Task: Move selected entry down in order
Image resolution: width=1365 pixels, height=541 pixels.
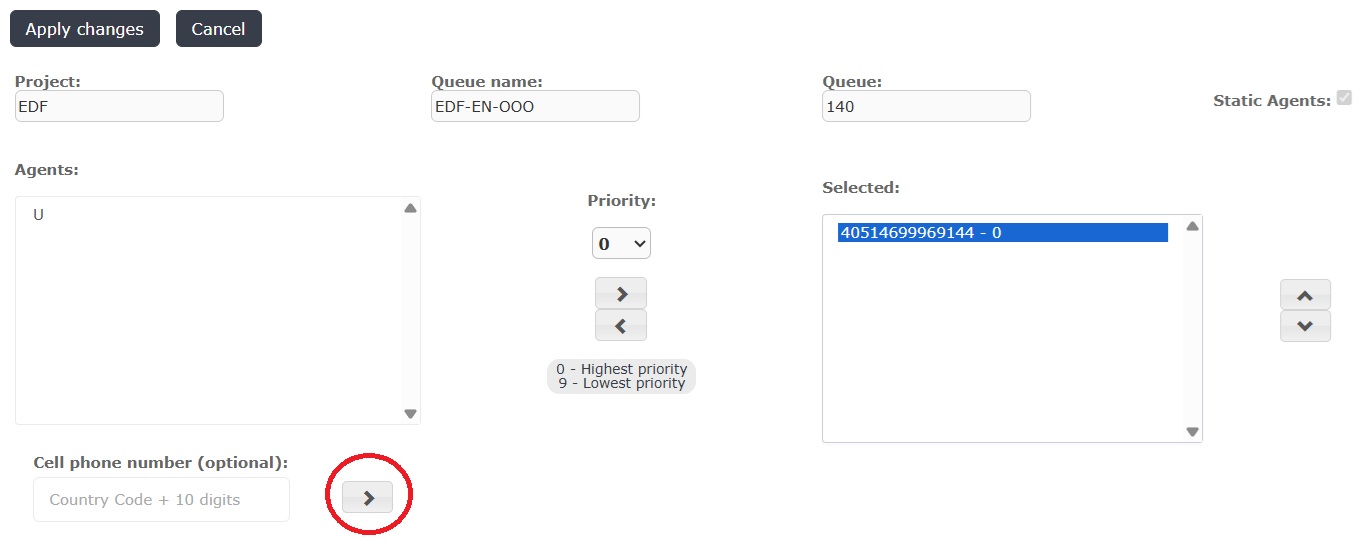Action: 1305,326
